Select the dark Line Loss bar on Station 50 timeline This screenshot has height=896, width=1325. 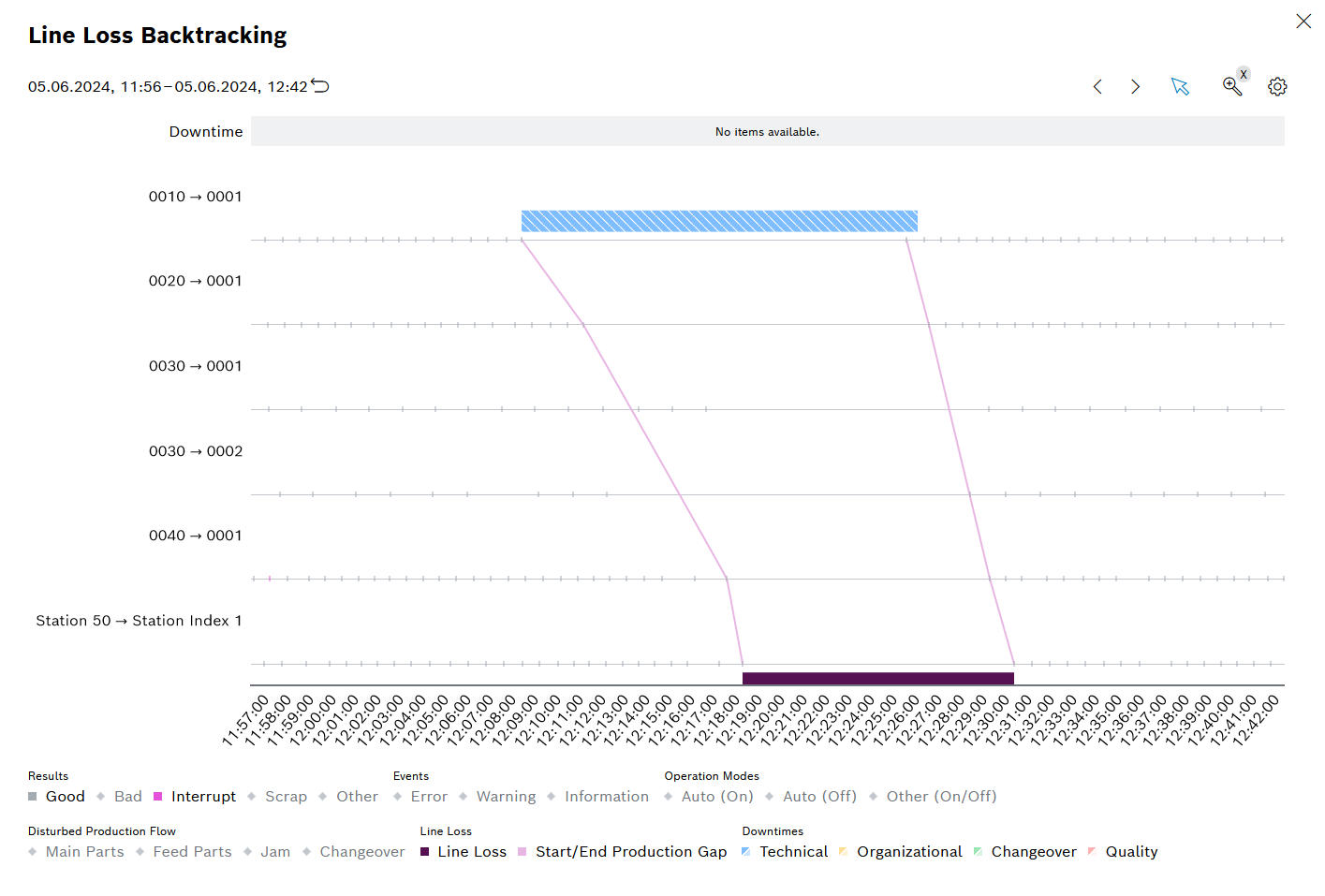[877, 676]
